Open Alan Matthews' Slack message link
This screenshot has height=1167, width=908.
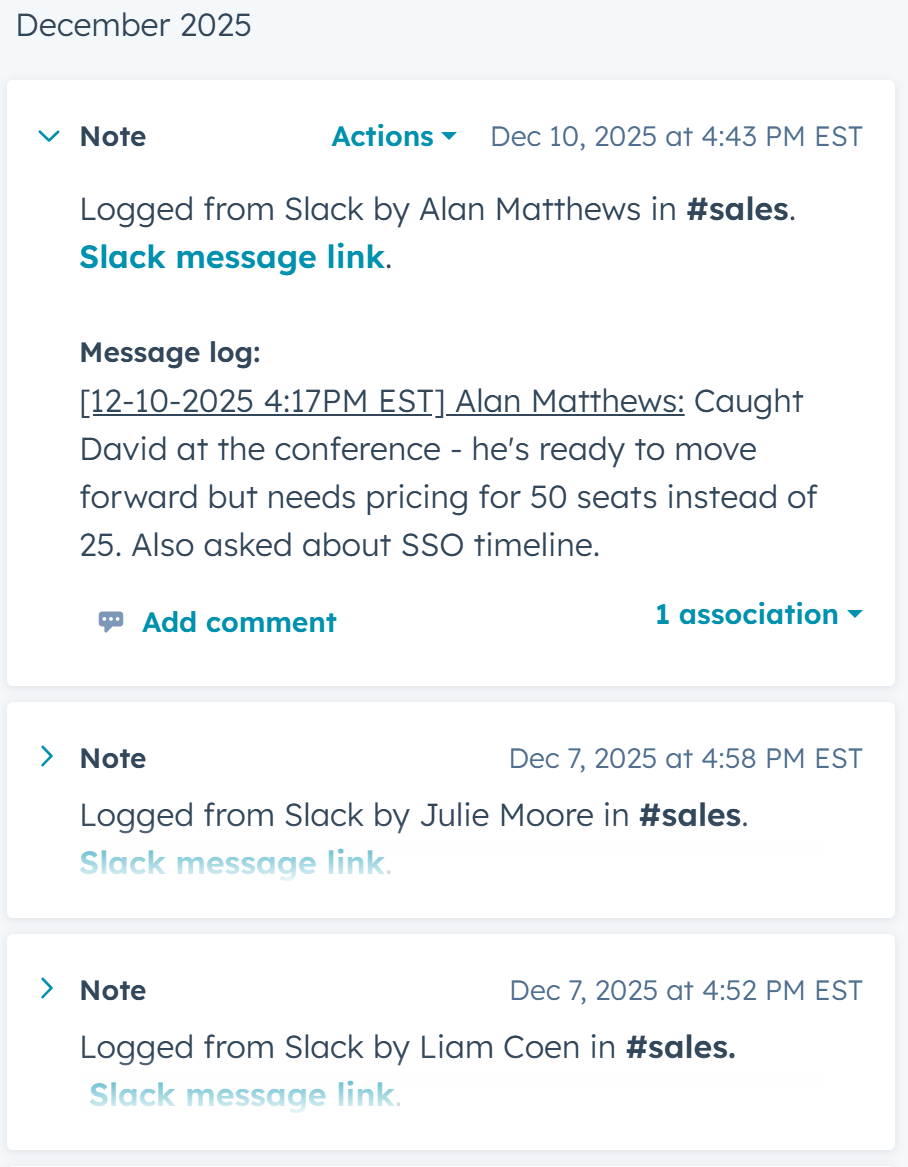tap(232, 257)
